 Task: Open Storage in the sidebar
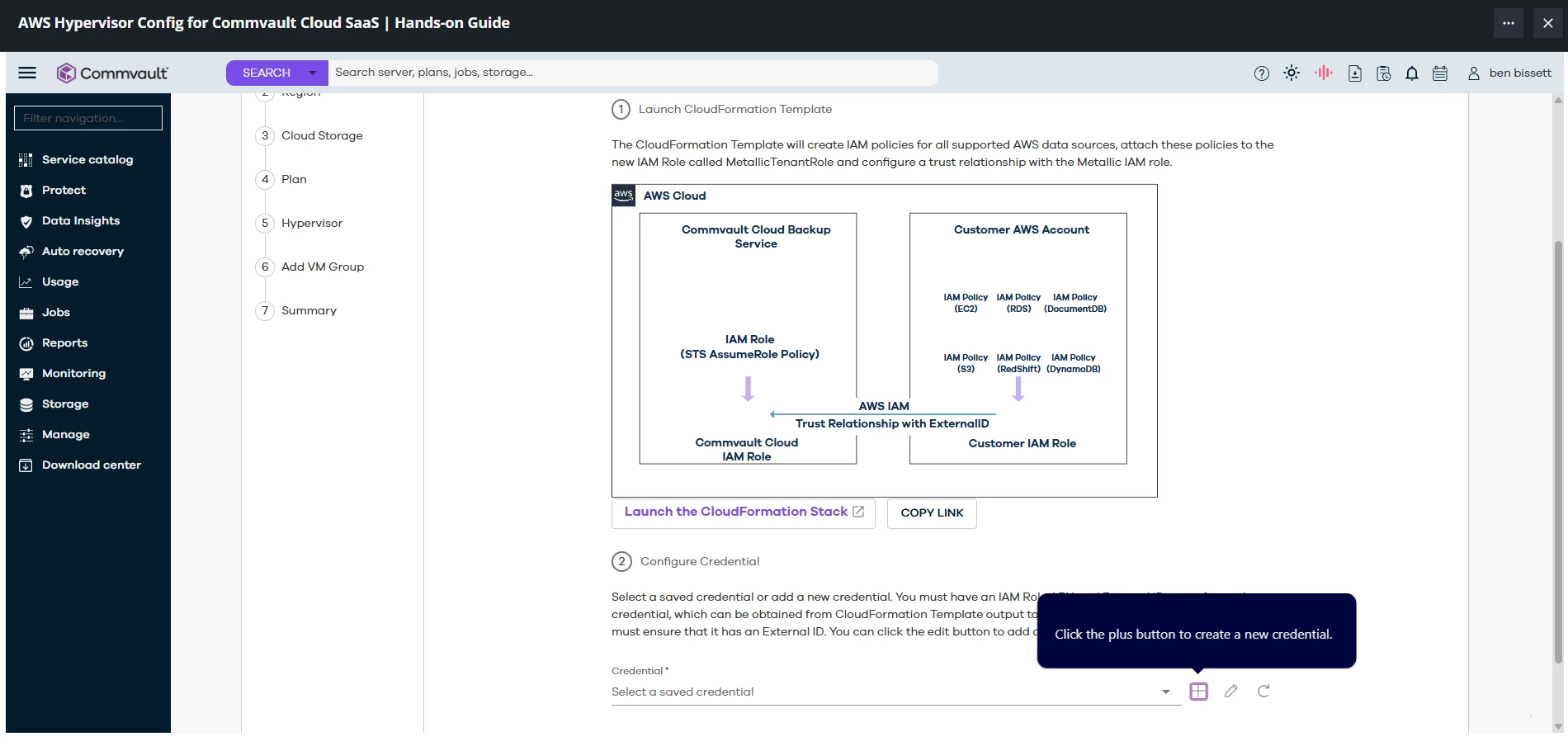click(65, 404)
